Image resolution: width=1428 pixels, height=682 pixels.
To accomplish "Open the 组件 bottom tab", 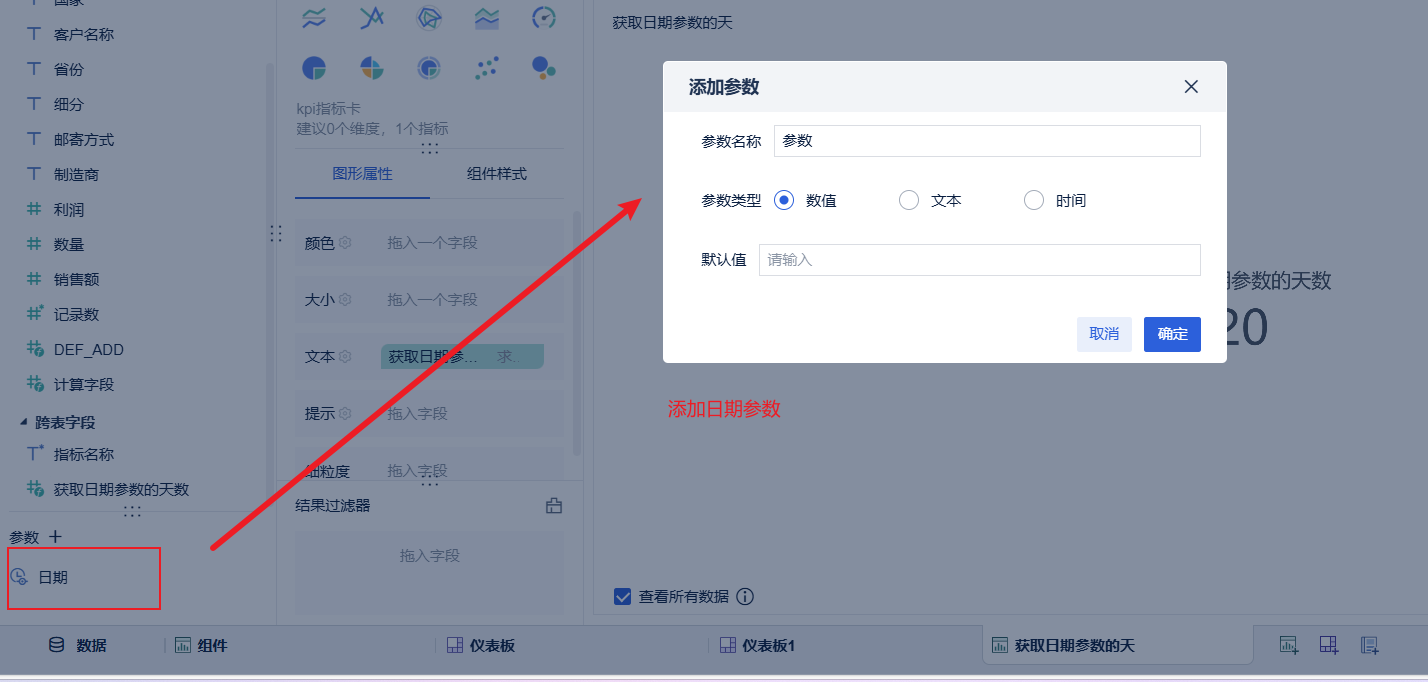I will (x=201, y=645).
